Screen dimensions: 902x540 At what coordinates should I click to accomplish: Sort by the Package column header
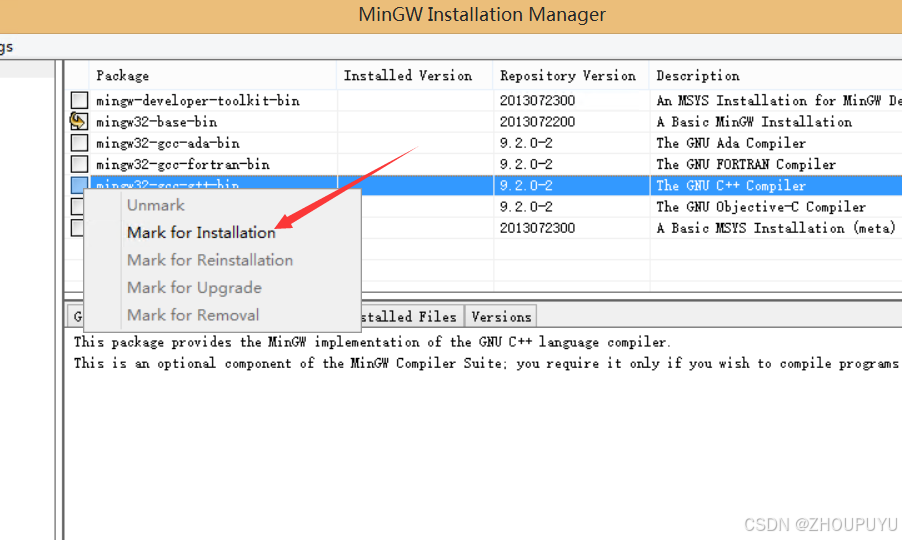pyautogui.click(x=212, y=75)
